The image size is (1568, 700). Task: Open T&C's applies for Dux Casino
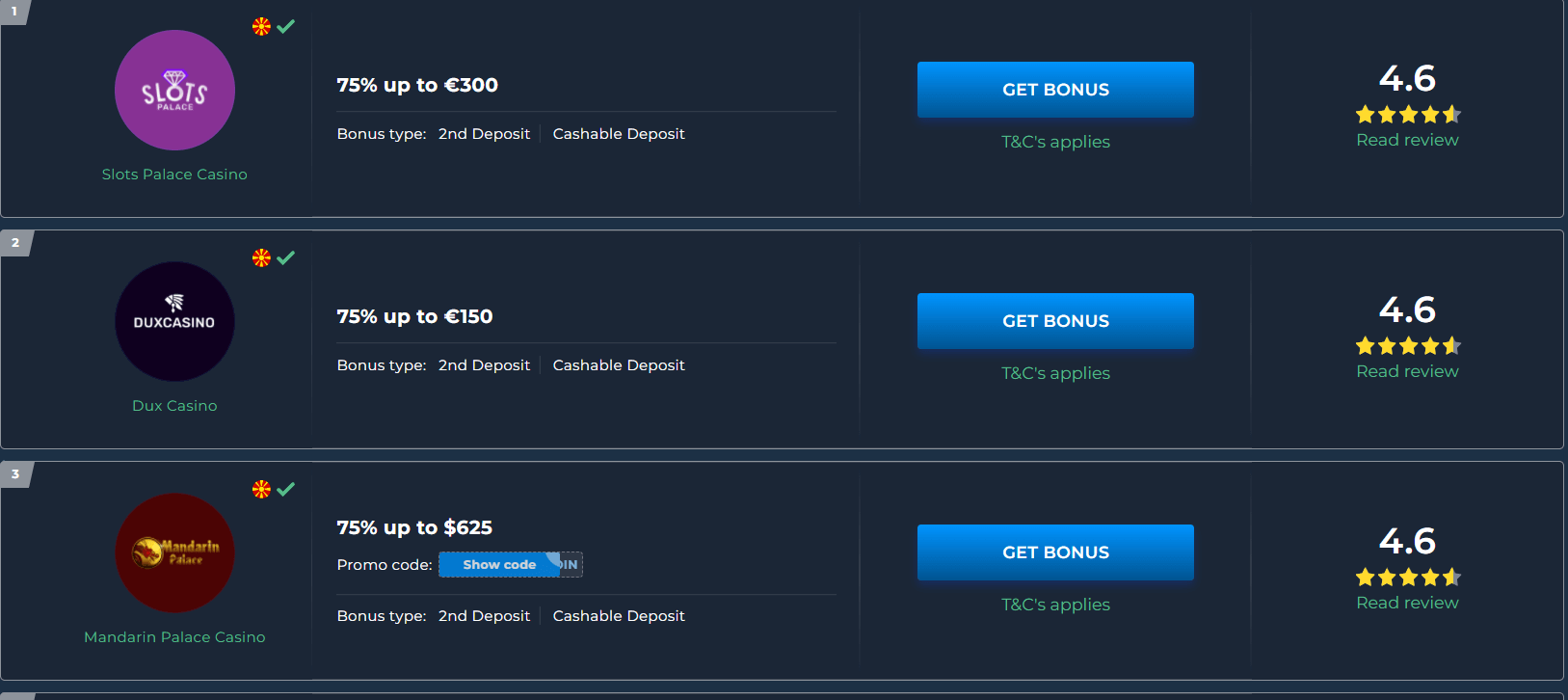click(1055, 373)
